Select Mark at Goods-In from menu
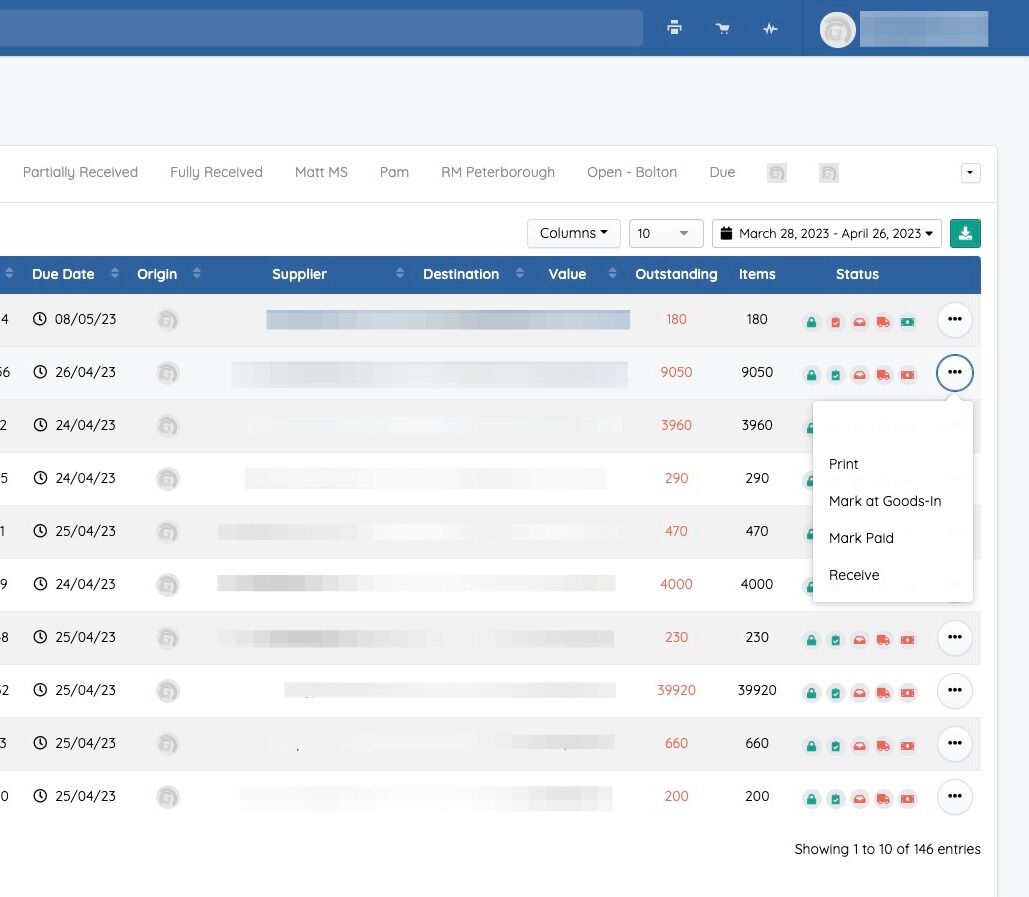This screenshot has height=897, width=1029. click(x=885, y=501)
